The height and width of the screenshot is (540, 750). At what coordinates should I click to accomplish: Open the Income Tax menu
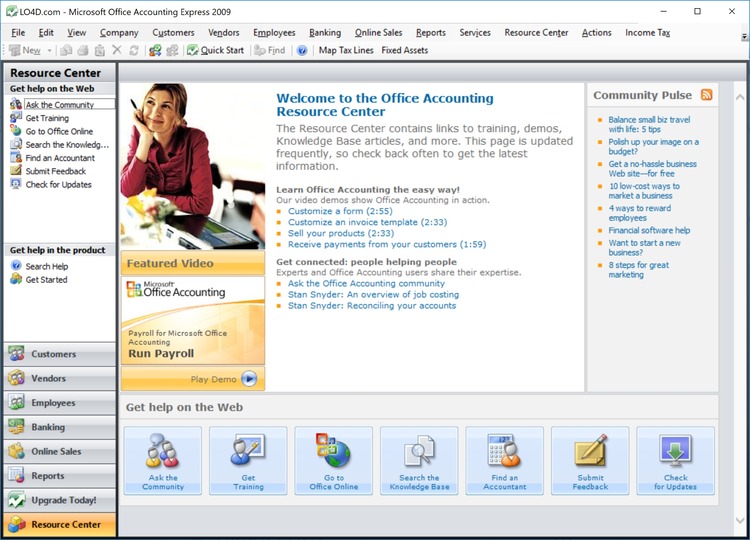[x=648, y=33]
